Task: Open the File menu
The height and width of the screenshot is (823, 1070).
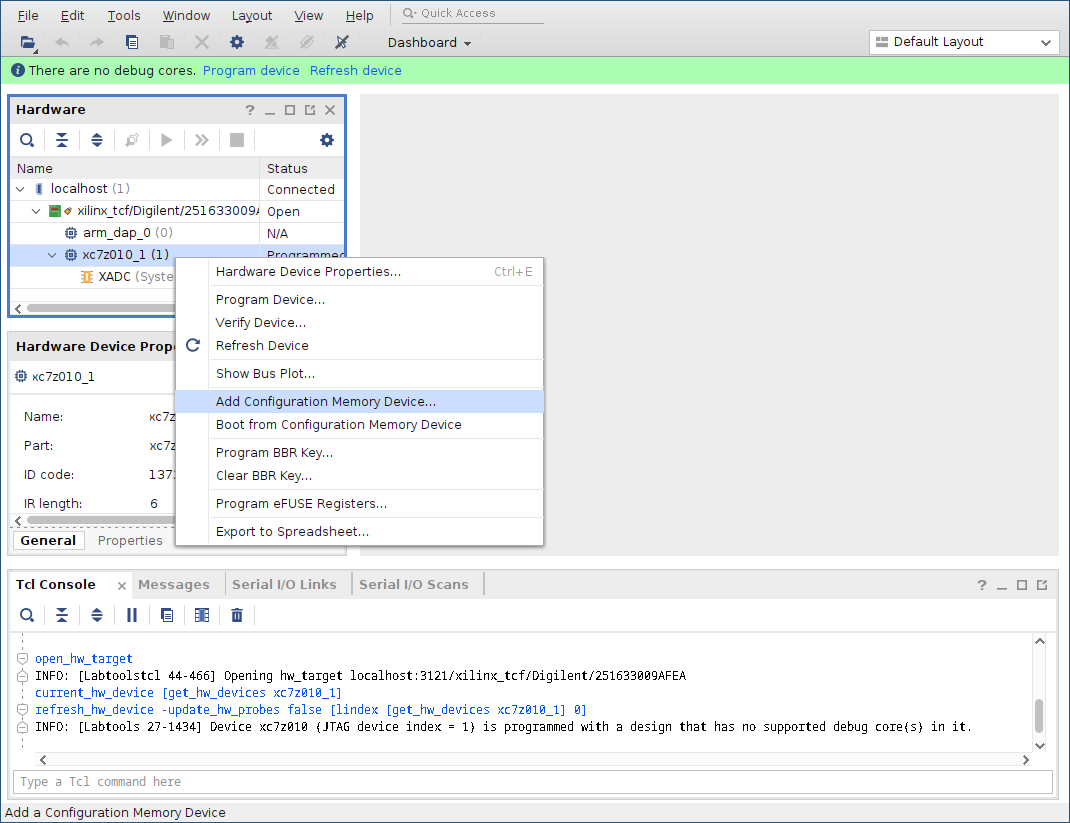Action: pyautogui.click(x=28, y=16)
